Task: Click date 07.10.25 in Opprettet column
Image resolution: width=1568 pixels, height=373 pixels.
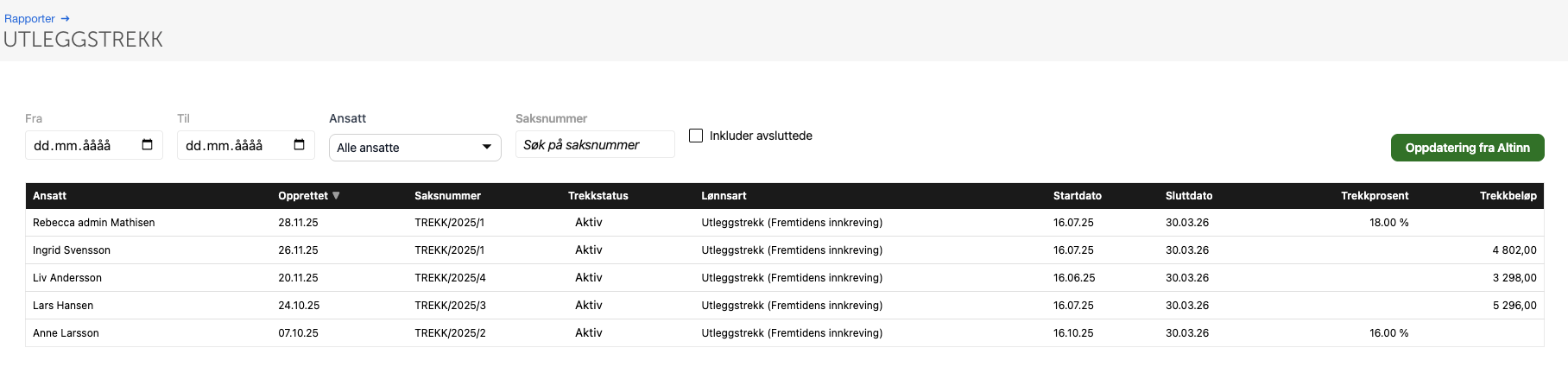Action: [298, 333]
